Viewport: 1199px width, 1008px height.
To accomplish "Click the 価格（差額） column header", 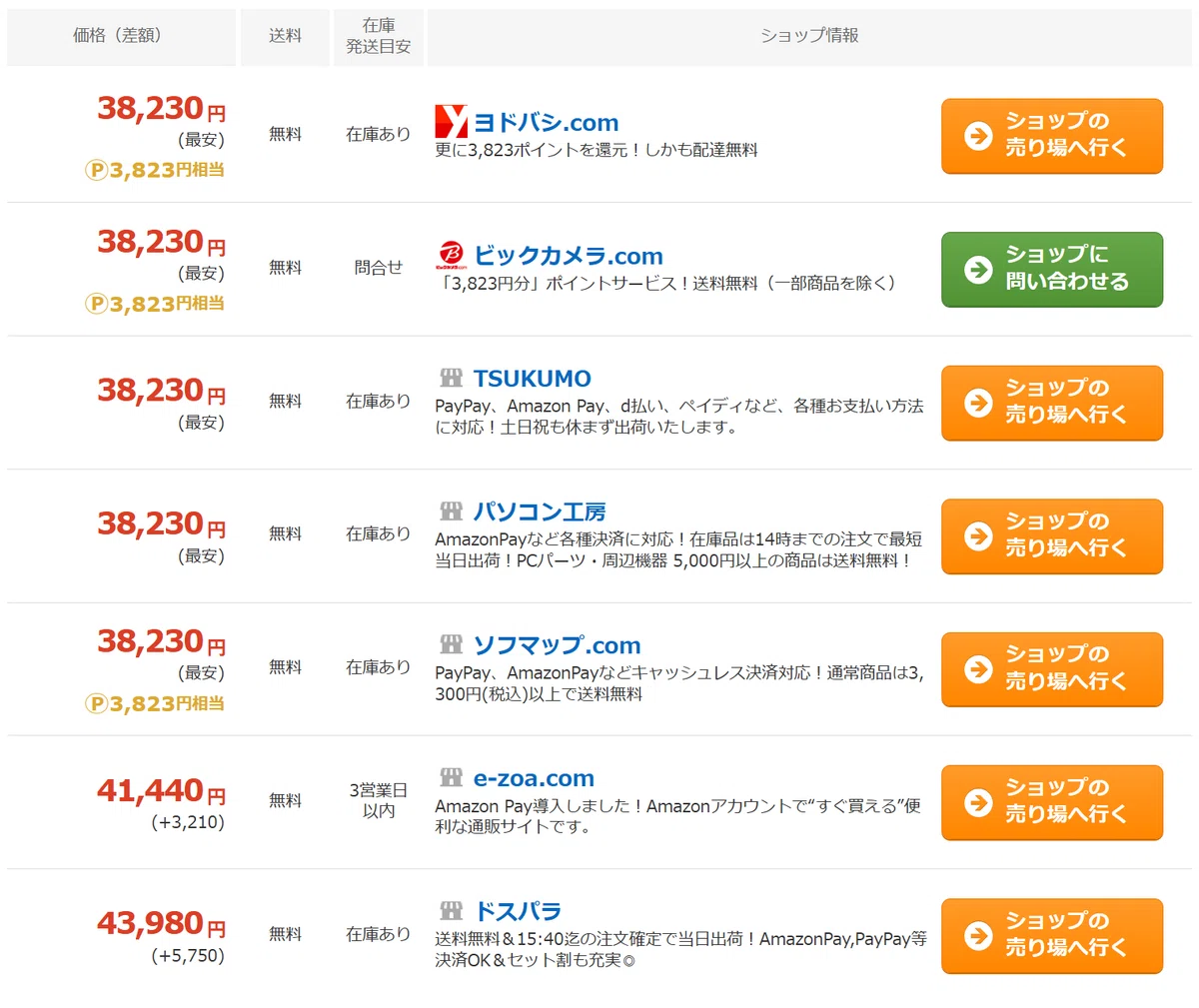I will point(121,37).
